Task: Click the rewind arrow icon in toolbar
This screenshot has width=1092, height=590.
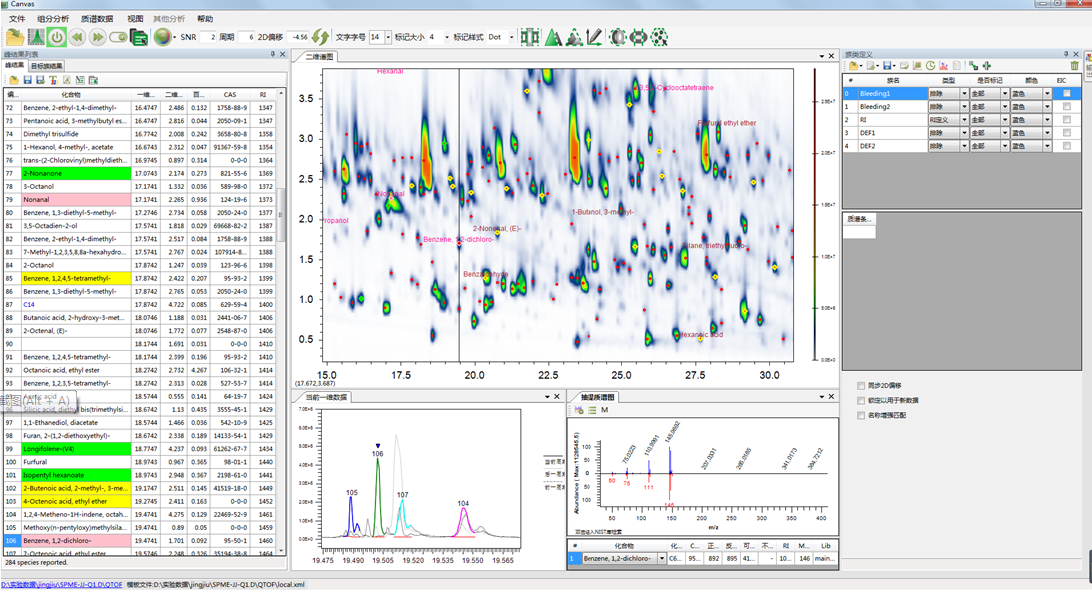Action: tap(77, 37)
